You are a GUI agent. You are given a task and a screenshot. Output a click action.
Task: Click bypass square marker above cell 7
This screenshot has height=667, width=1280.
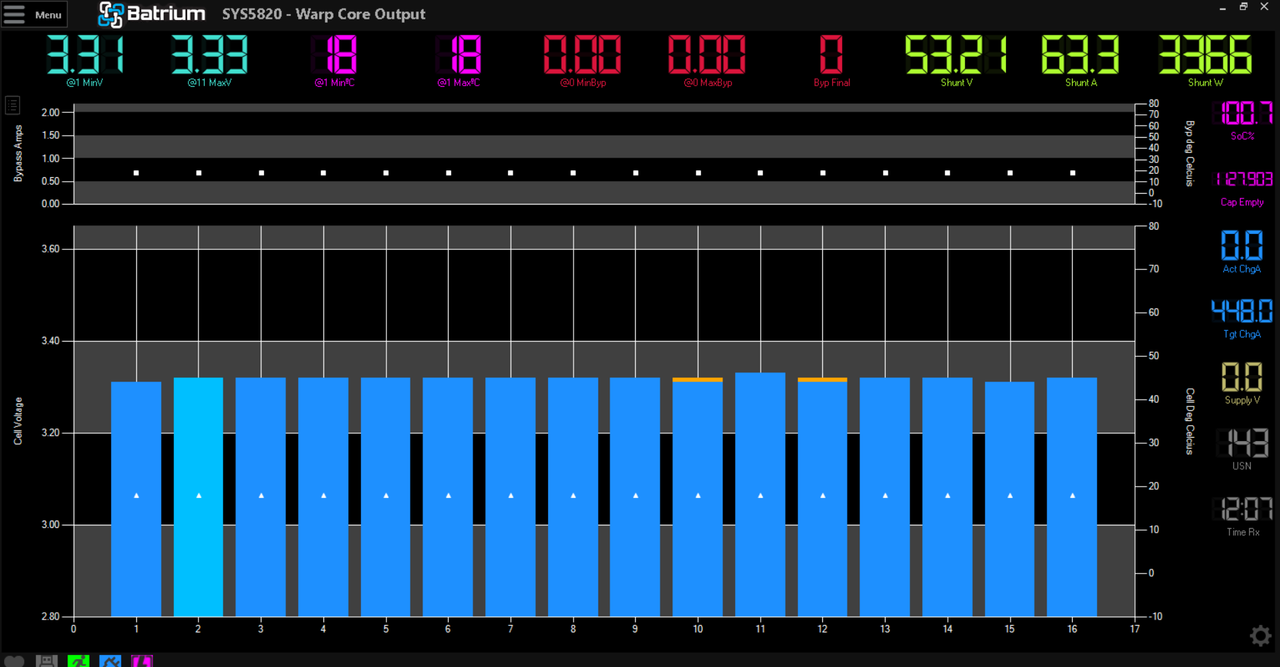[x=511, y=173]
